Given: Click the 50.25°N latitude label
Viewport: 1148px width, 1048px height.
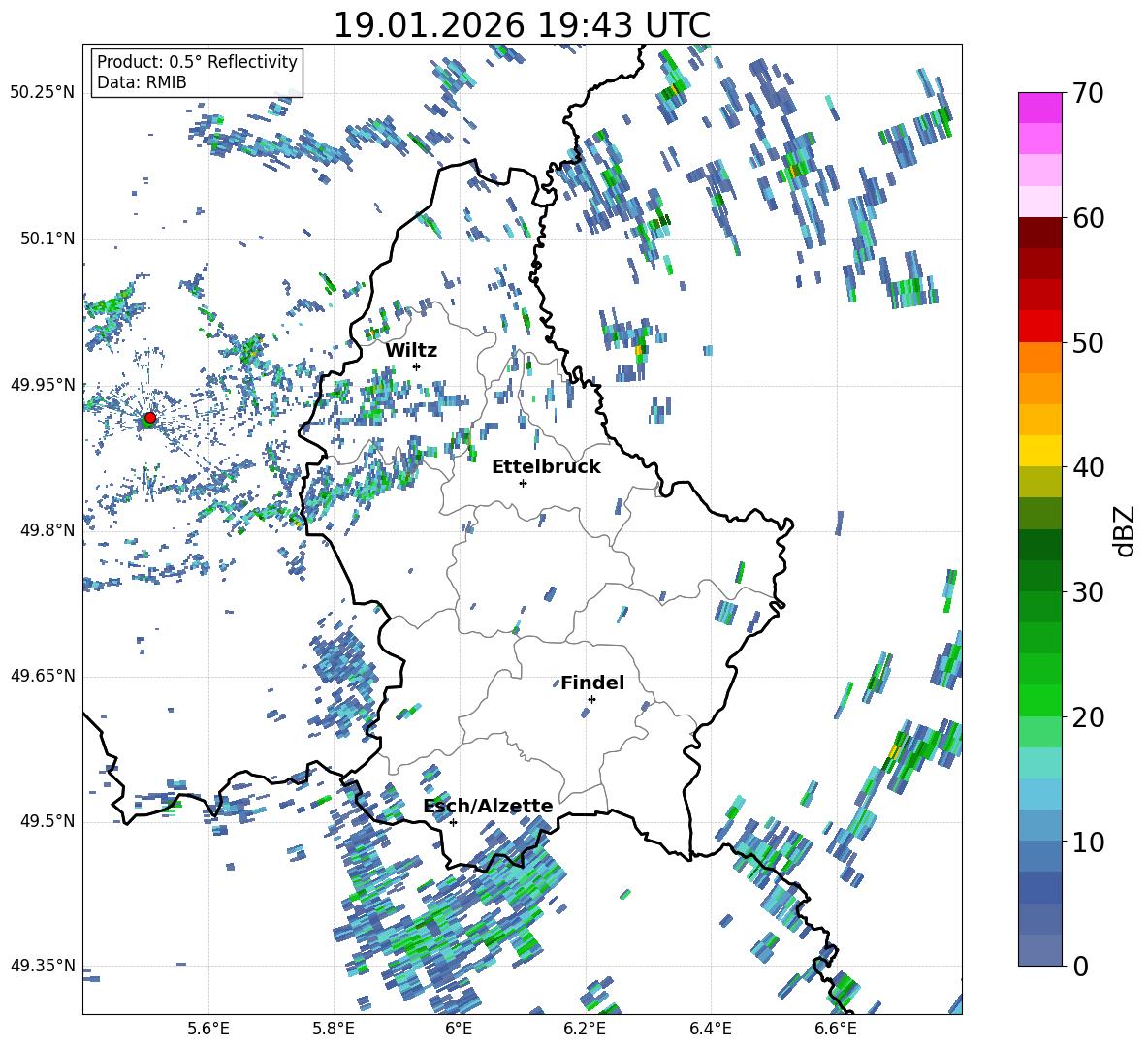Looking at the screenshot, I should [x=43, y=93].
